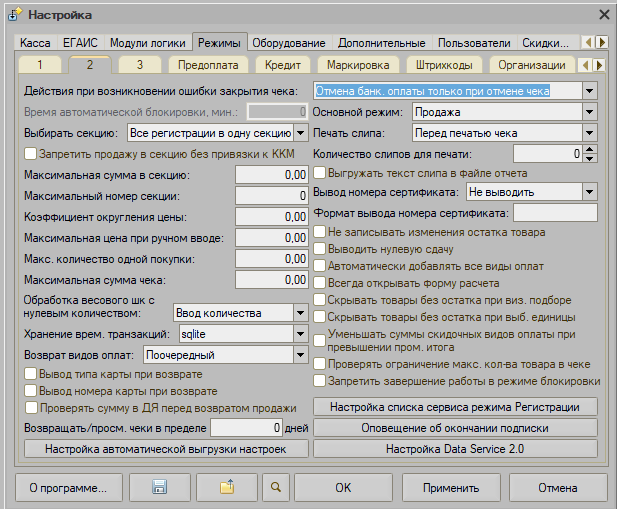Switch to the Оборудование tab
The height and width of the screenshot is (509, 617).
(x=288, y=43)
